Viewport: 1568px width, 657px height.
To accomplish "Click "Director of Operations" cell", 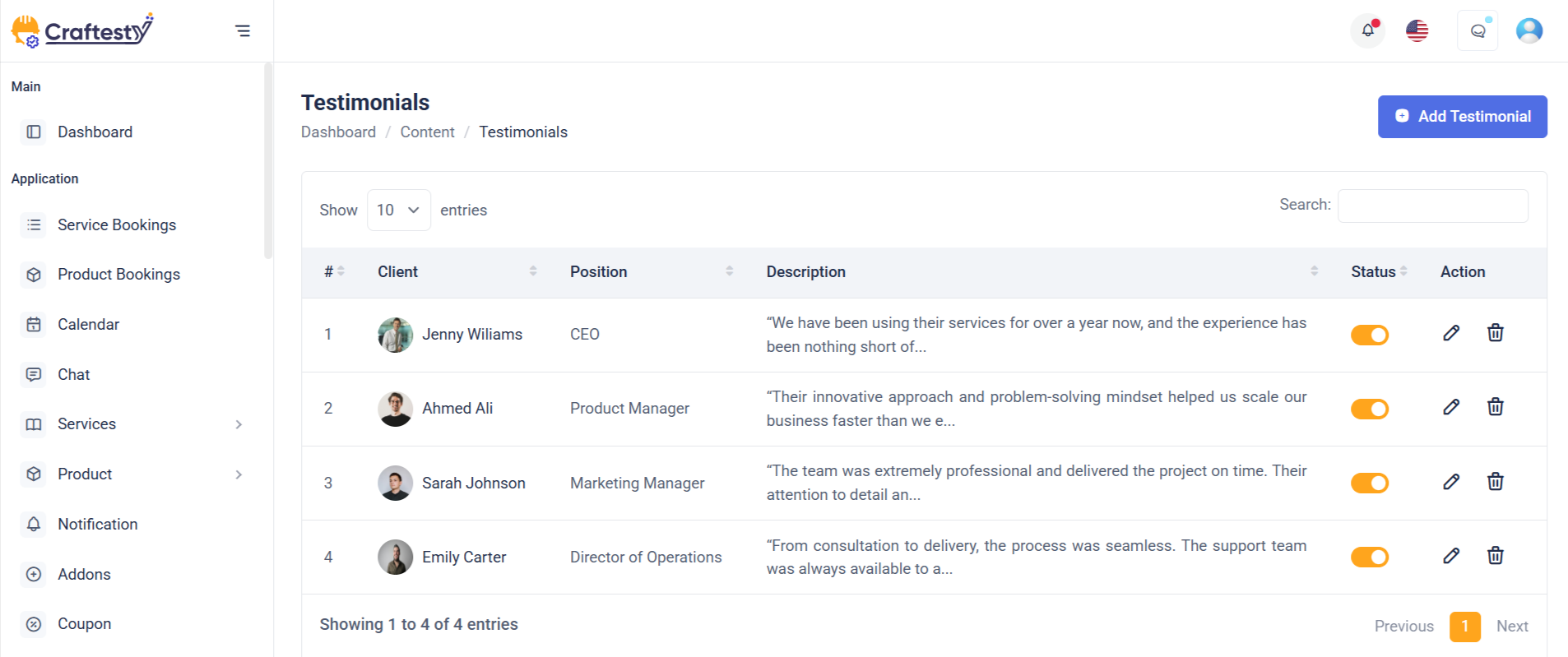I will [646, 558].
